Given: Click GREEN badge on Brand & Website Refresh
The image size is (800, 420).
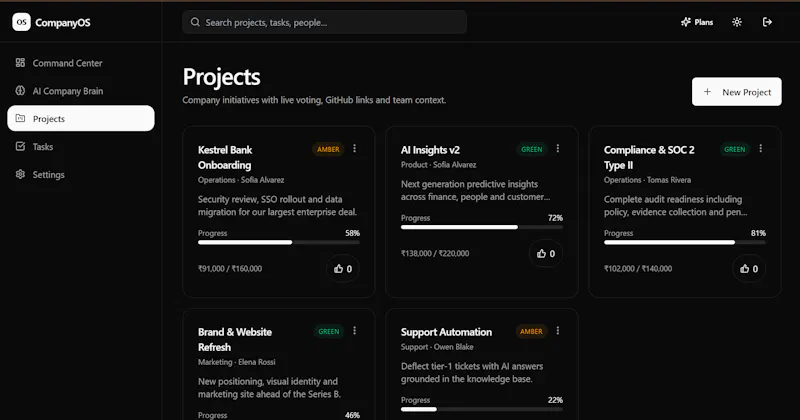Looking at the screenshot, I should (329, 331).
